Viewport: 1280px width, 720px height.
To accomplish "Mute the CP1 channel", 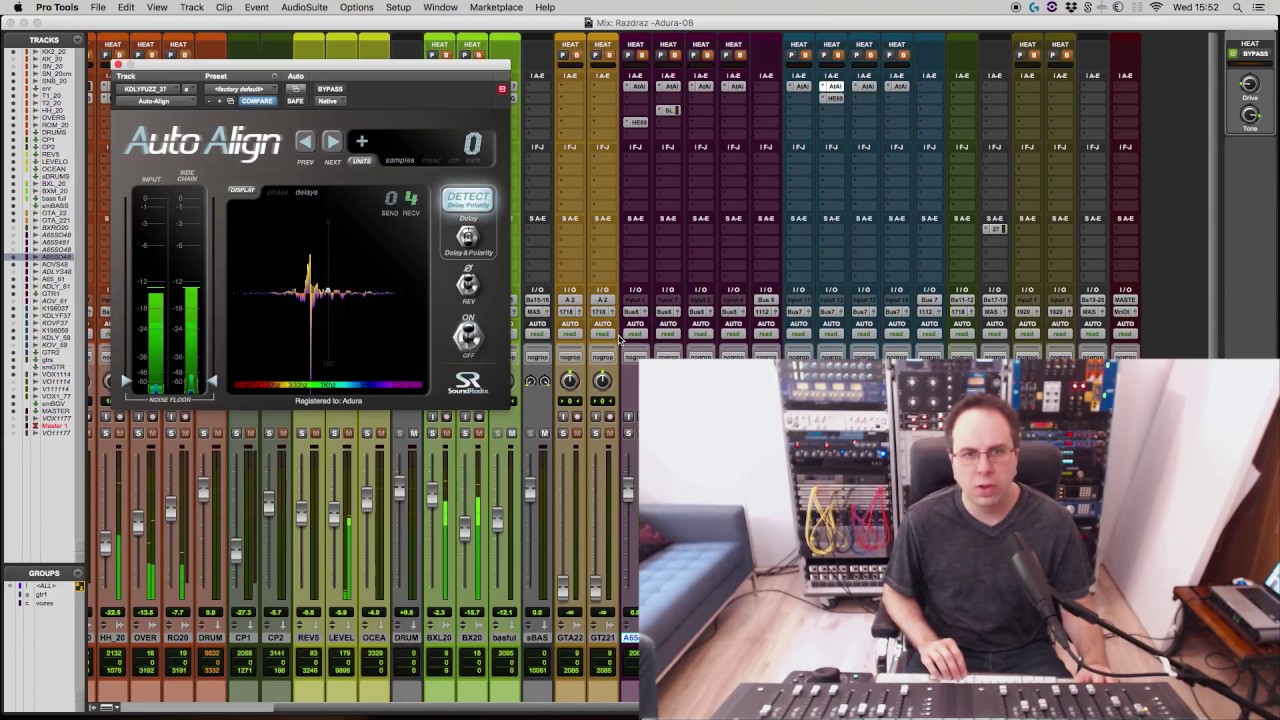I will (x=250, y=433).
